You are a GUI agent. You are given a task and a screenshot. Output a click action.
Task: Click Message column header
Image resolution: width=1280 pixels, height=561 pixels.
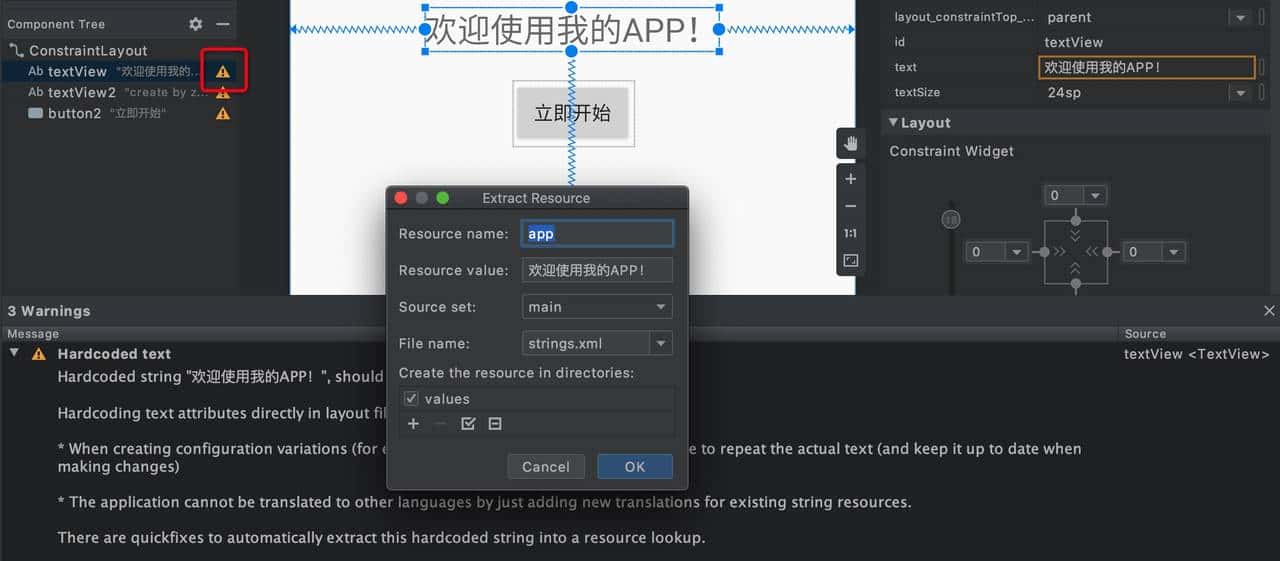(33, 334)
